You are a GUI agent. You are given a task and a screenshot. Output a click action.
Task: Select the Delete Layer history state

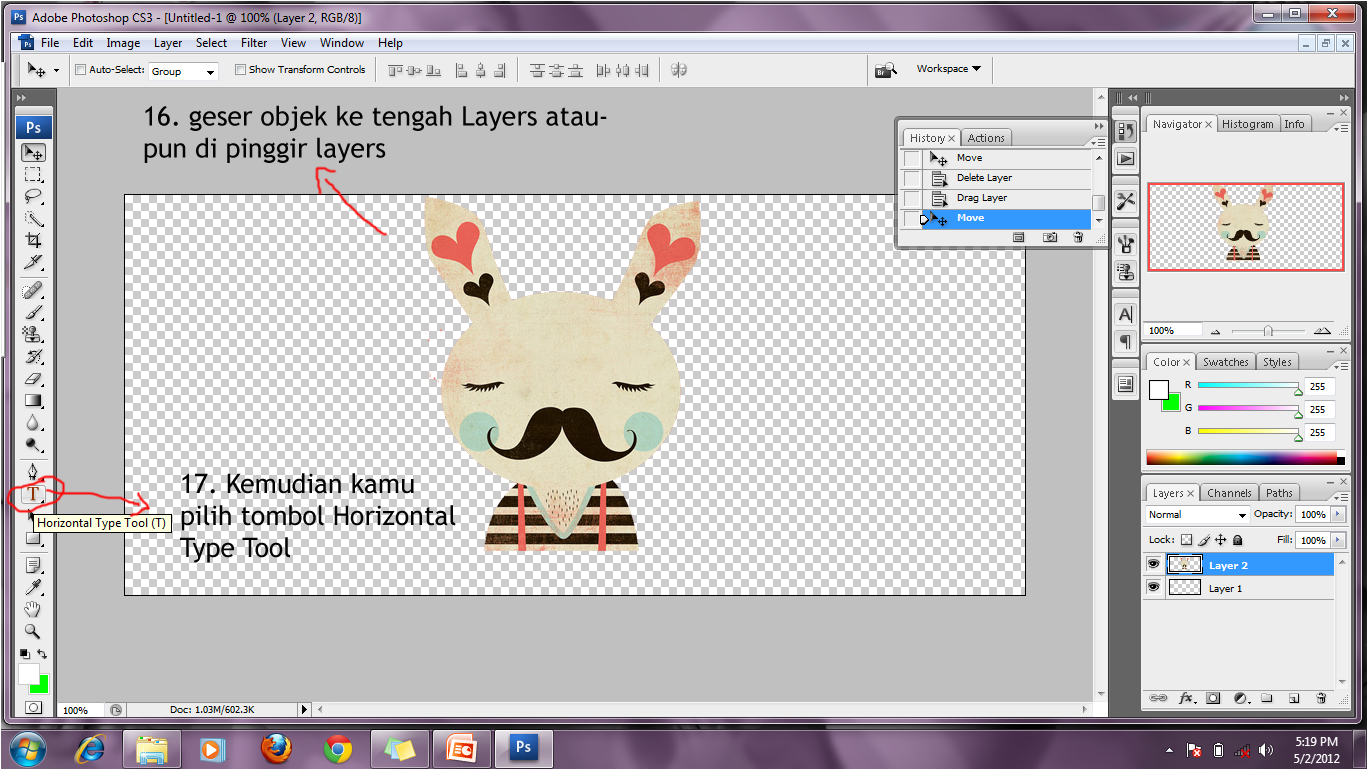pos(984,178)
